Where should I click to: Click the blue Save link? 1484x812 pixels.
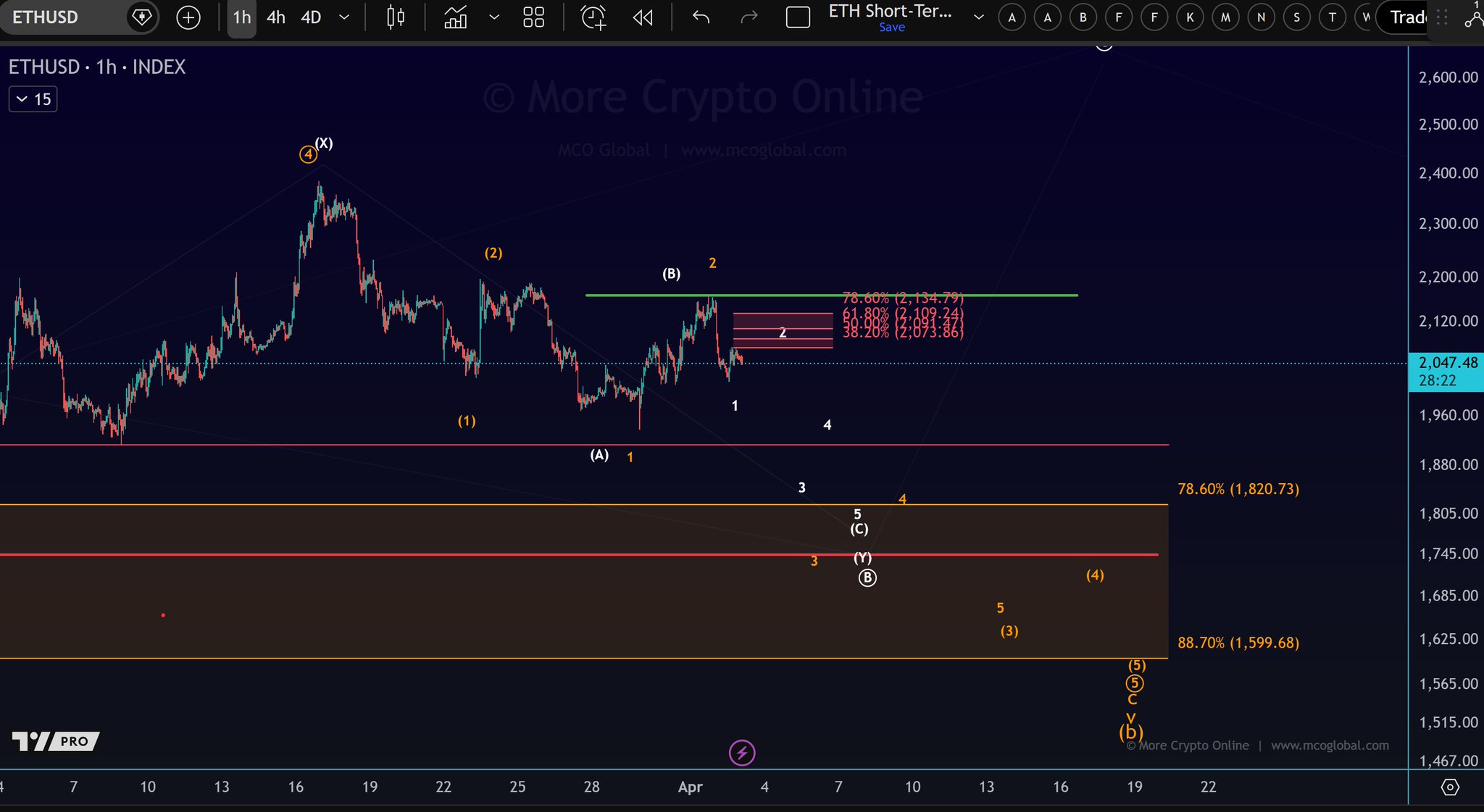click(891, 28)
